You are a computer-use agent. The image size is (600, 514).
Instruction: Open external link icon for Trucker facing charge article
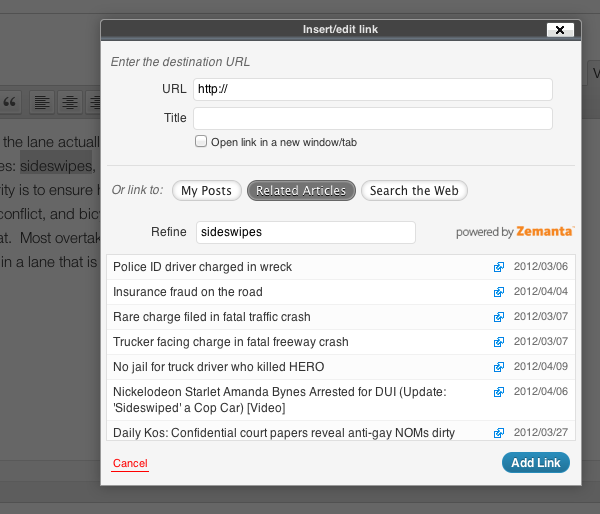click(499, 342)
